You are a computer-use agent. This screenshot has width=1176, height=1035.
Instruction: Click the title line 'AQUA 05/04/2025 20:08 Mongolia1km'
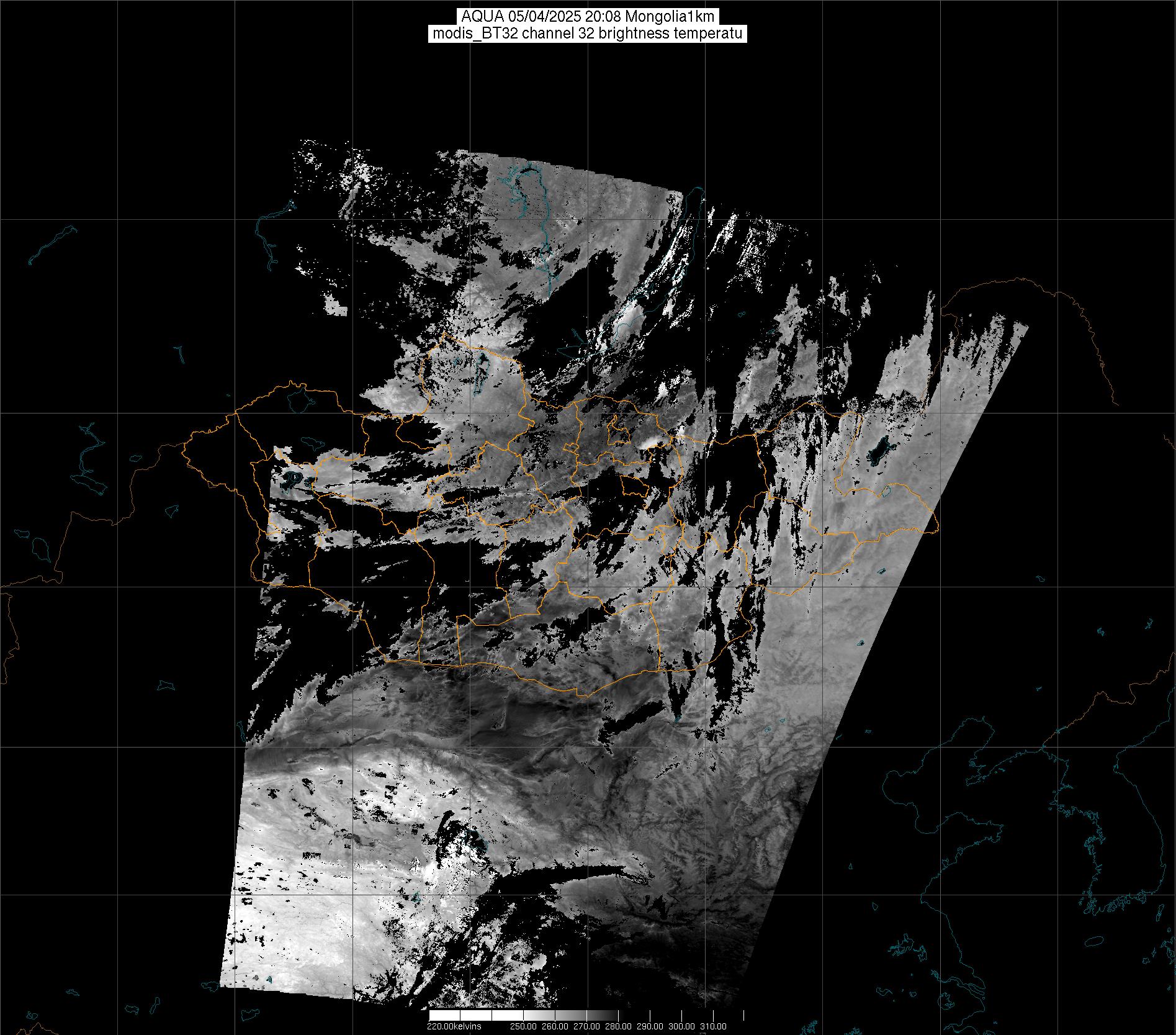tap(587, 17)
